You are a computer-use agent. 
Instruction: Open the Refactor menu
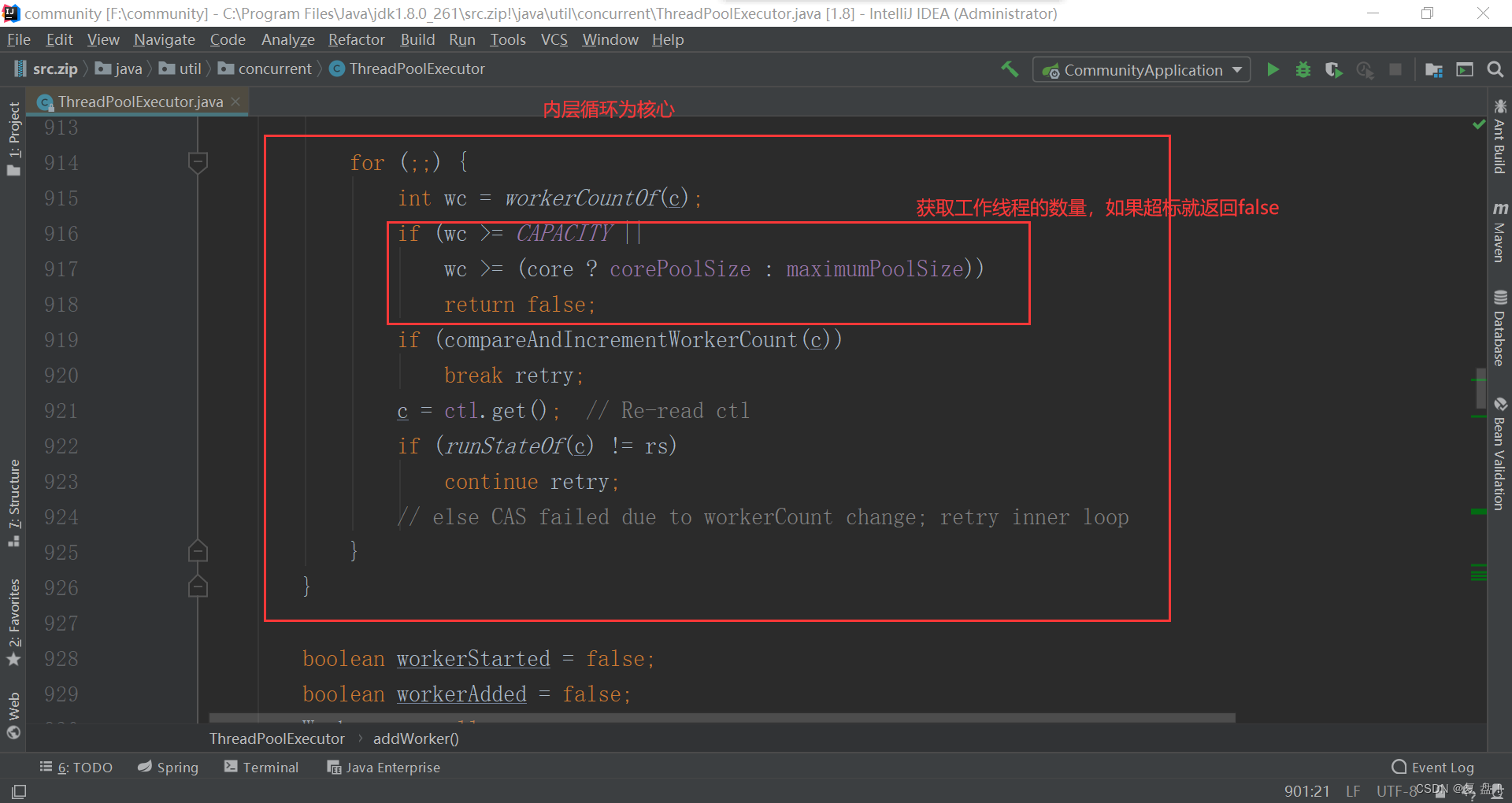coord(356,39)
